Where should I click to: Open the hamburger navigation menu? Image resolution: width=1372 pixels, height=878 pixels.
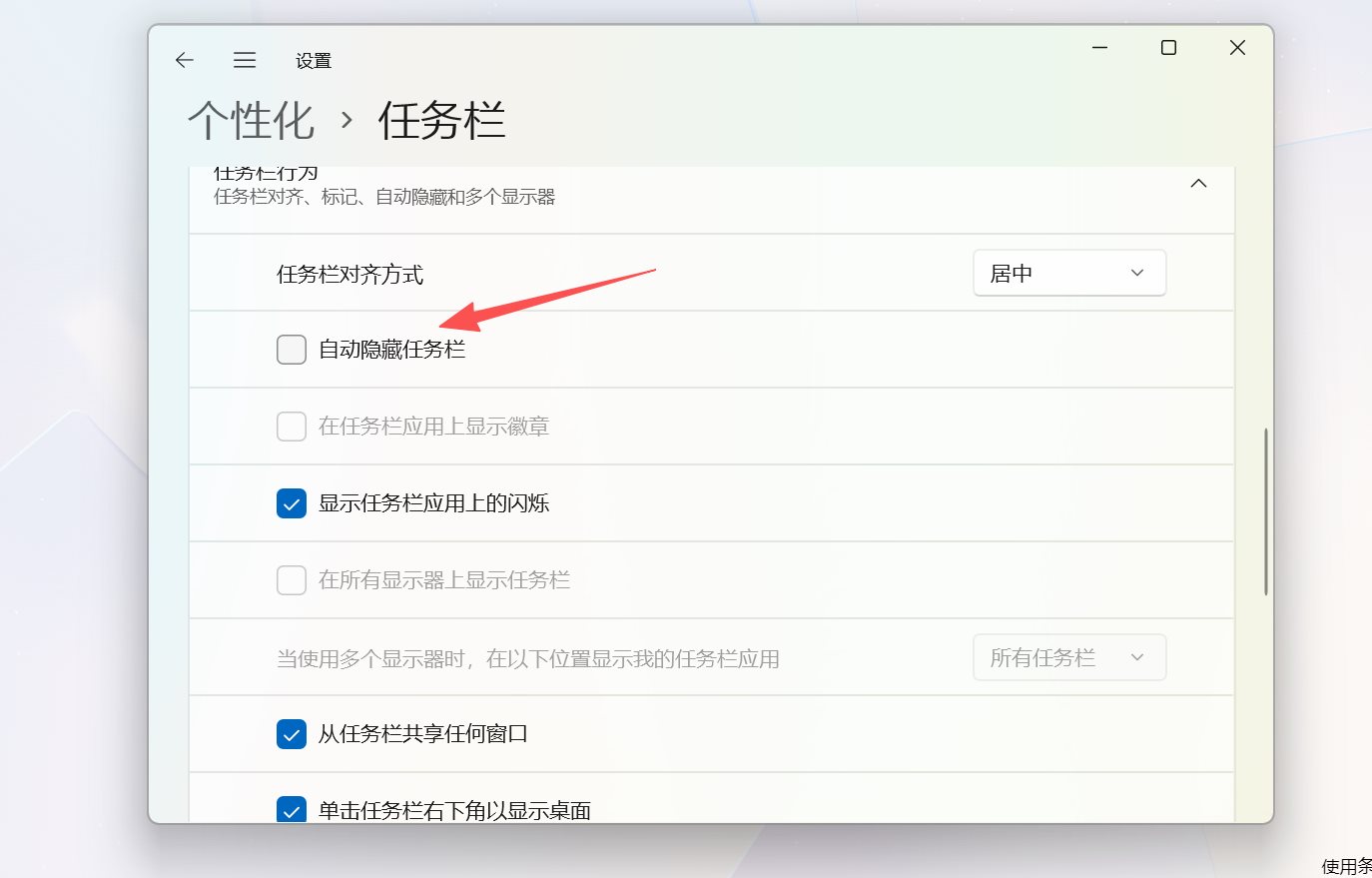click(245, 60)
